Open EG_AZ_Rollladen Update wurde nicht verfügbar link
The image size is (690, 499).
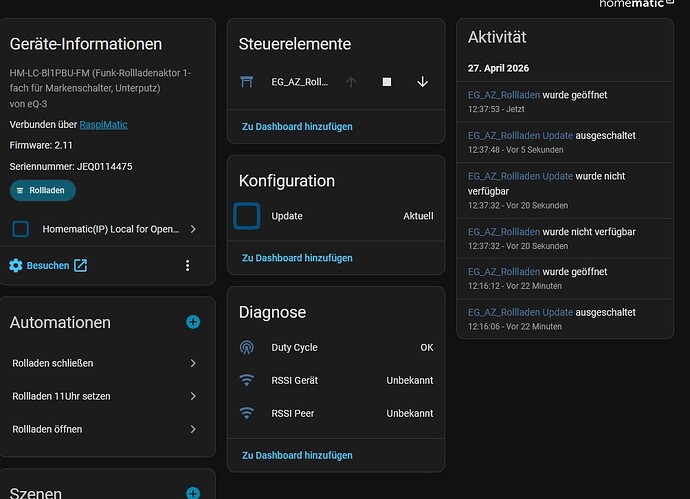point(520,176)
